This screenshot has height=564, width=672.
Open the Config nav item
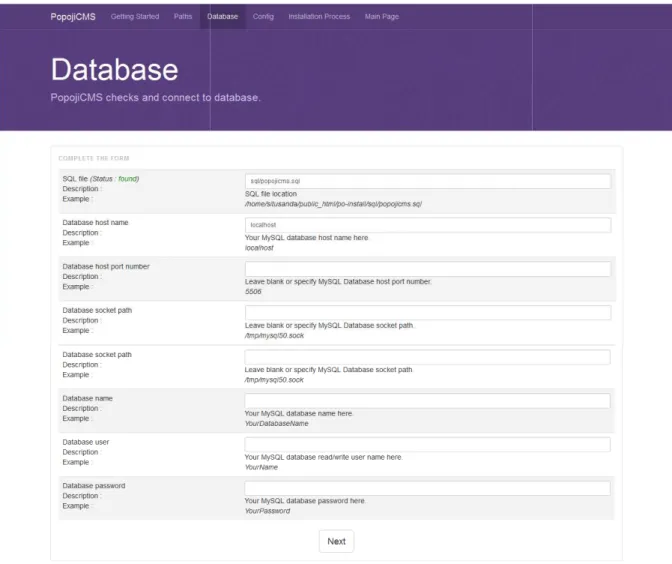(263, 17)
